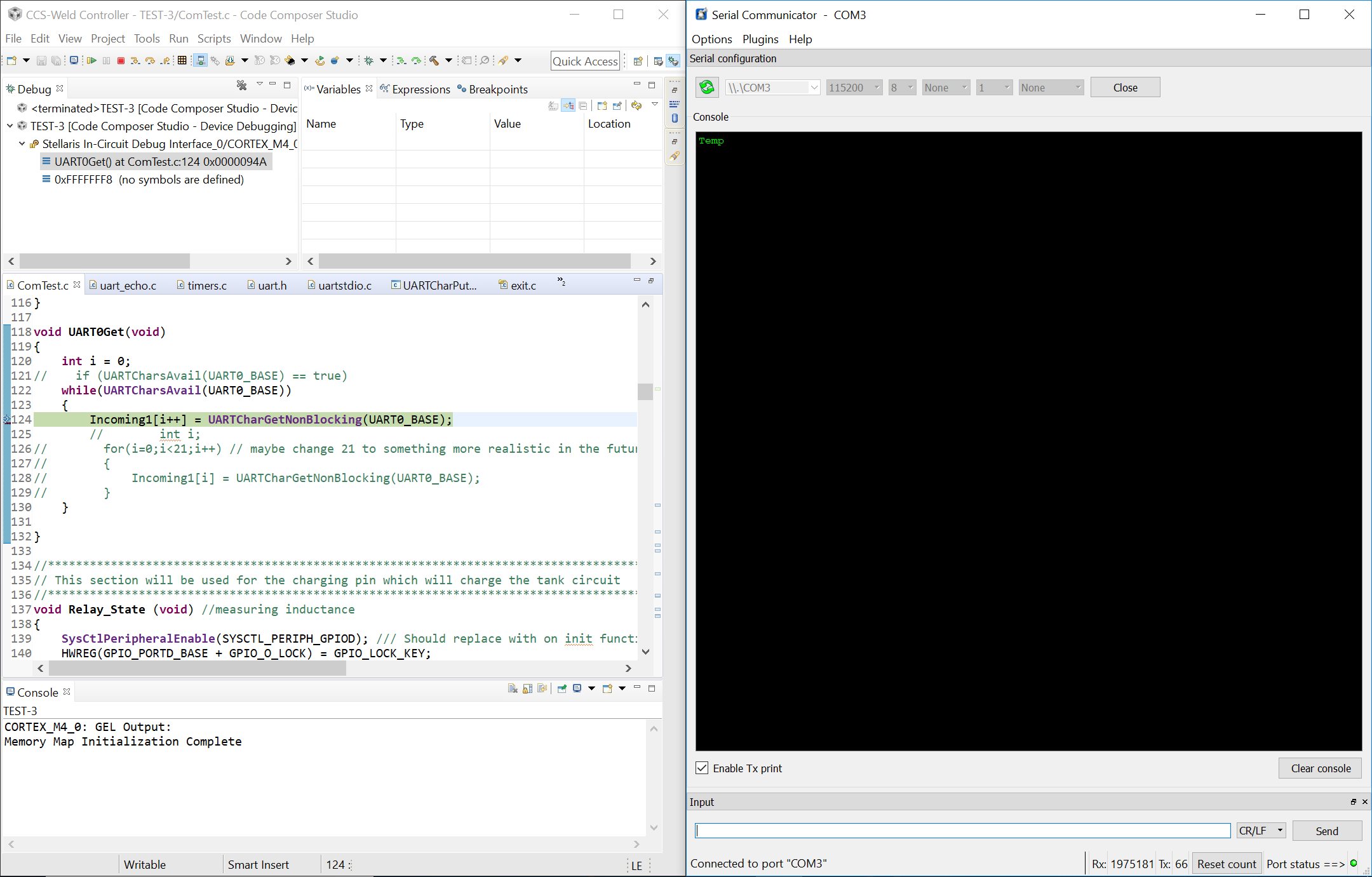Switch to the CCS Edit perspective button
Viewport: 1372px width, 877px height.
click(x=658, y=61)
